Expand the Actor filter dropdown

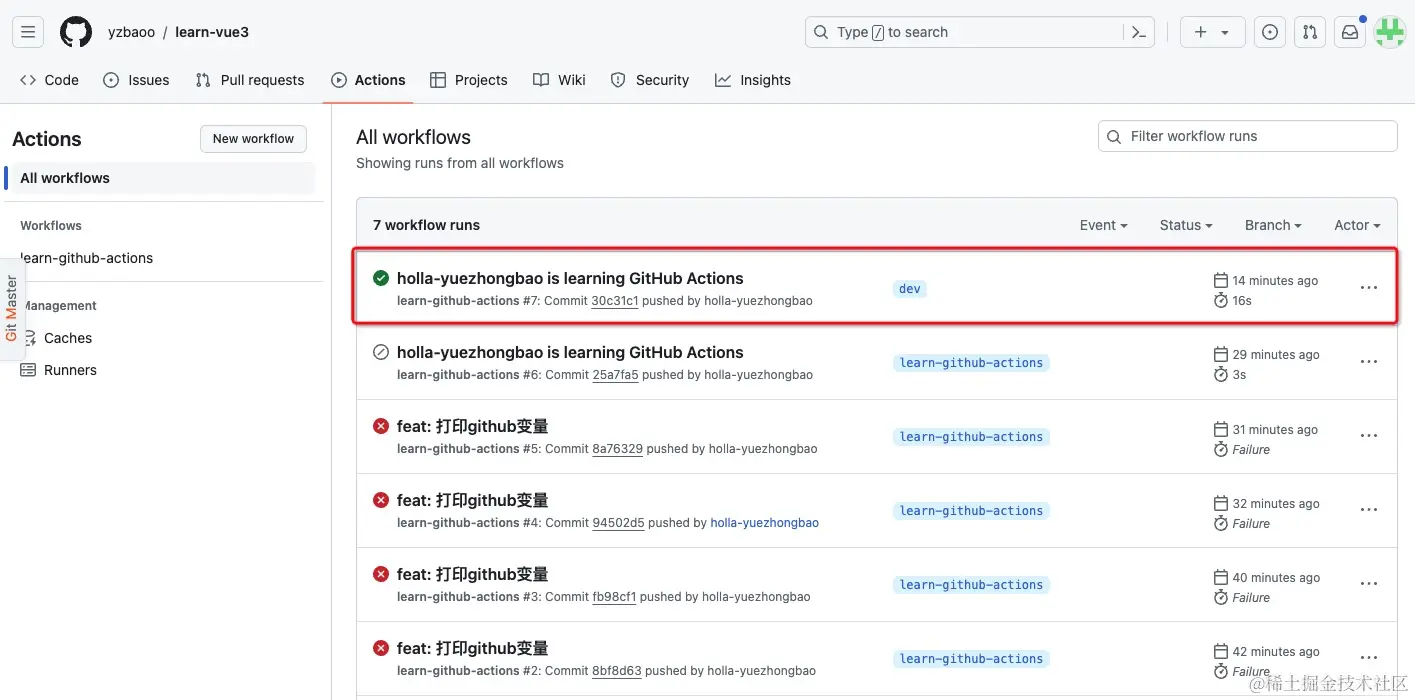click(1357, 225)
